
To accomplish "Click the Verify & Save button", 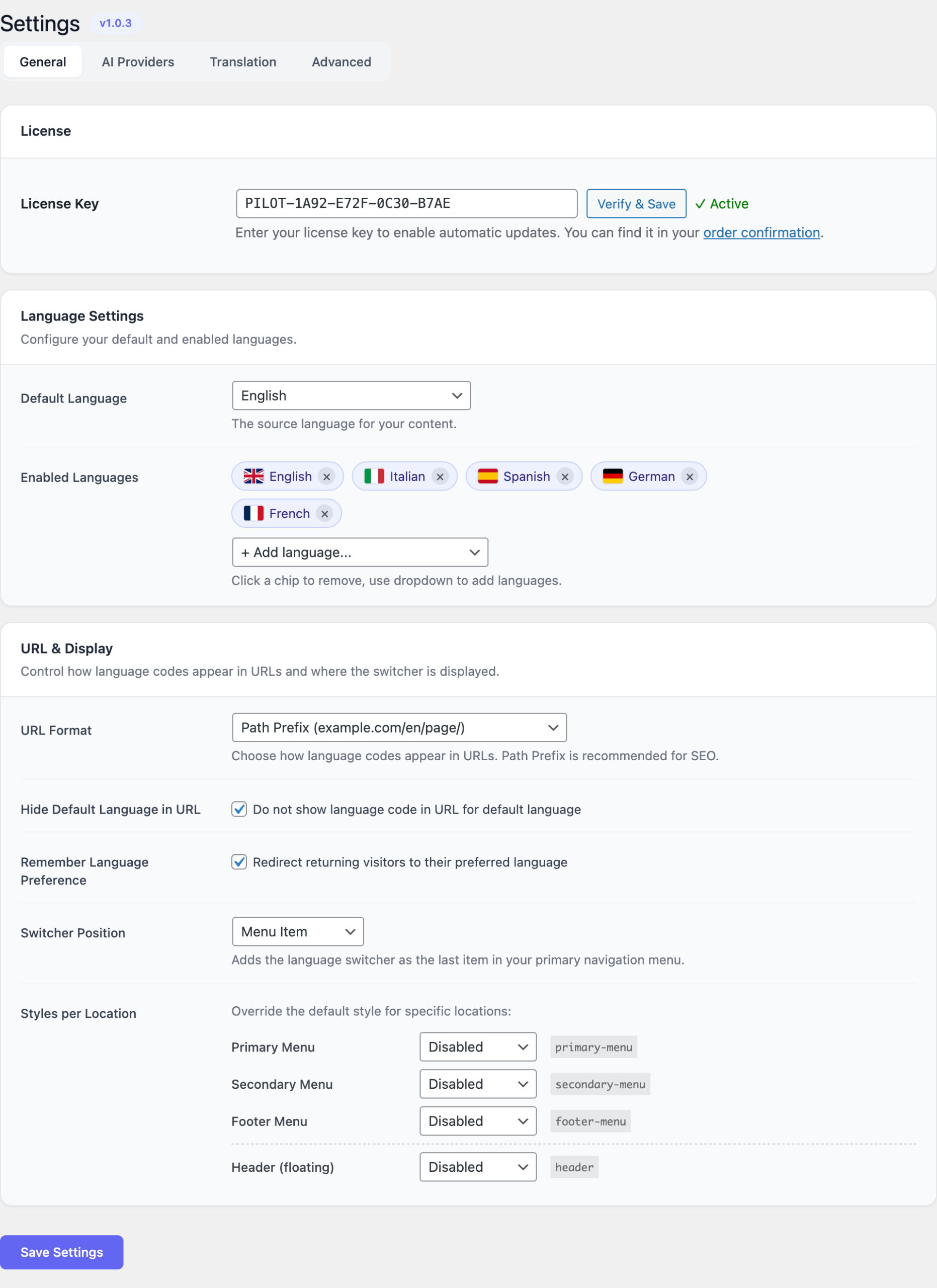I will pyautogui.click(x=636, y=204).
